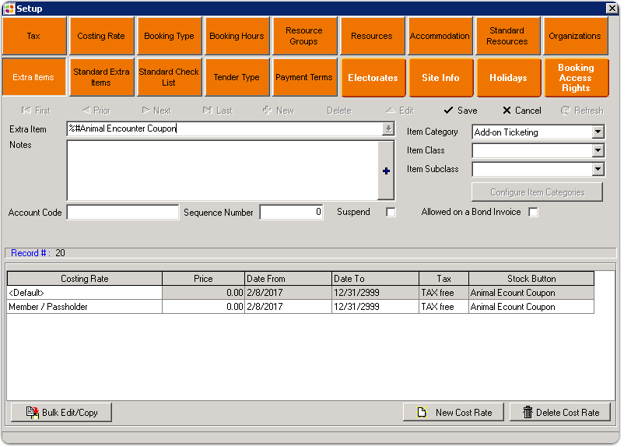Toggle the Suspend checkbox

391,212
